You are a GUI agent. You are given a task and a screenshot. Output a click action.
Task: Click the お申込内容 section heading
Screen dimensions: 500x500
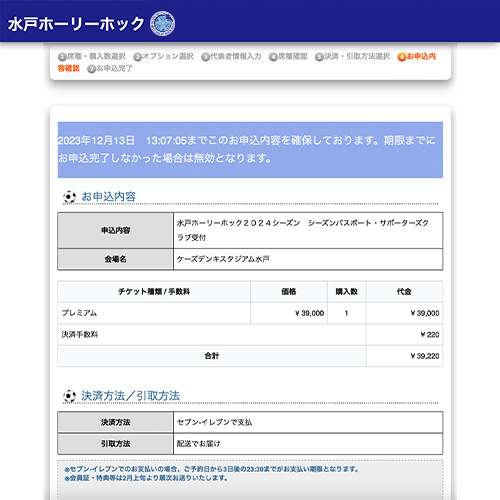(x=109, y=196)
